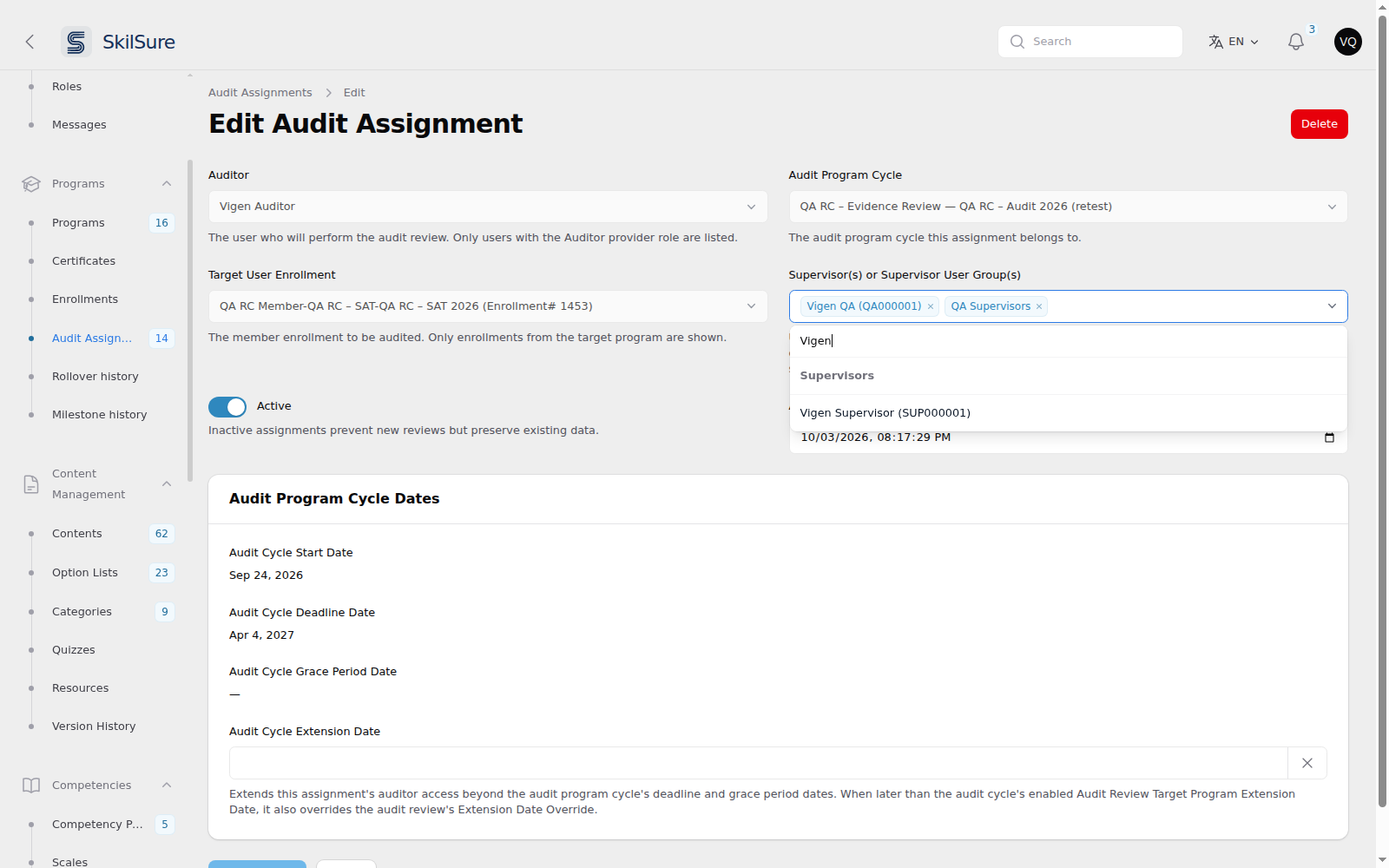This screenshot has width=1389, height=868.
Task: Open Enrollments in the sidebar
Action: click(85, 299)
